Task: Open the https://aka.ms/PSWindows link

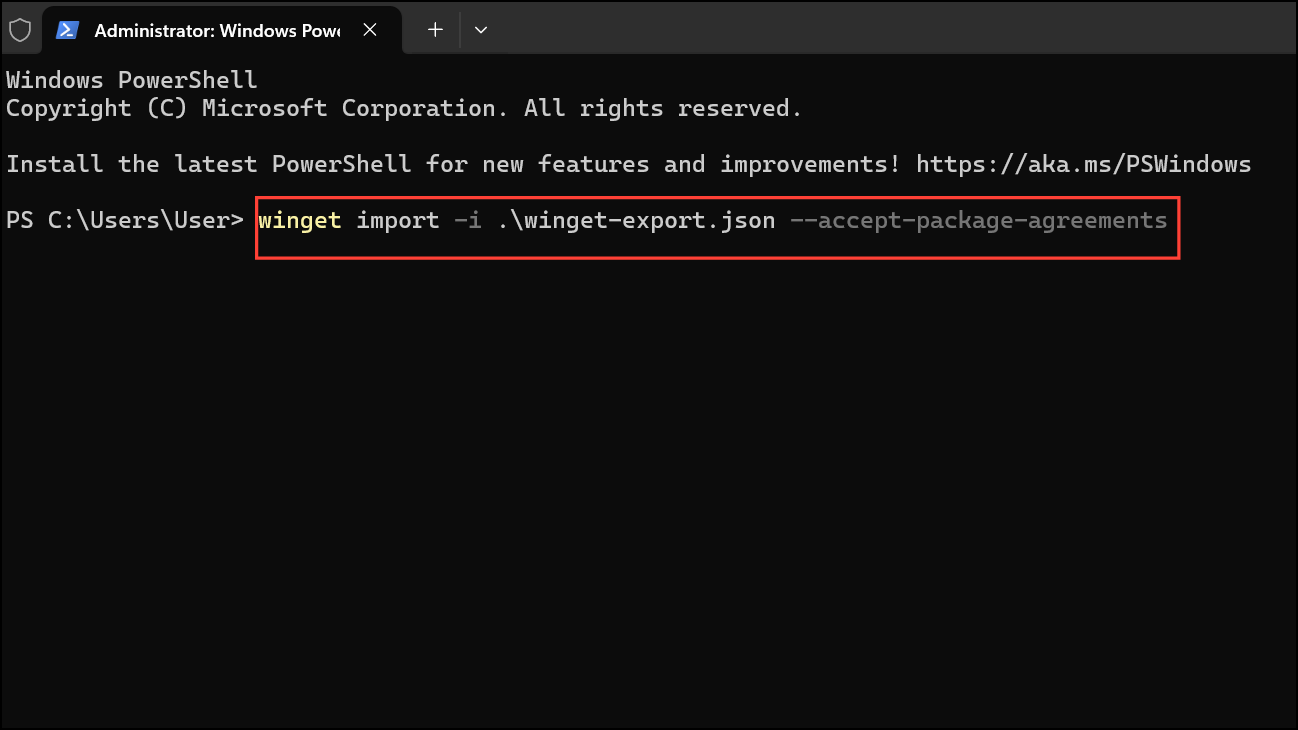Action: tap(1083, 164)
